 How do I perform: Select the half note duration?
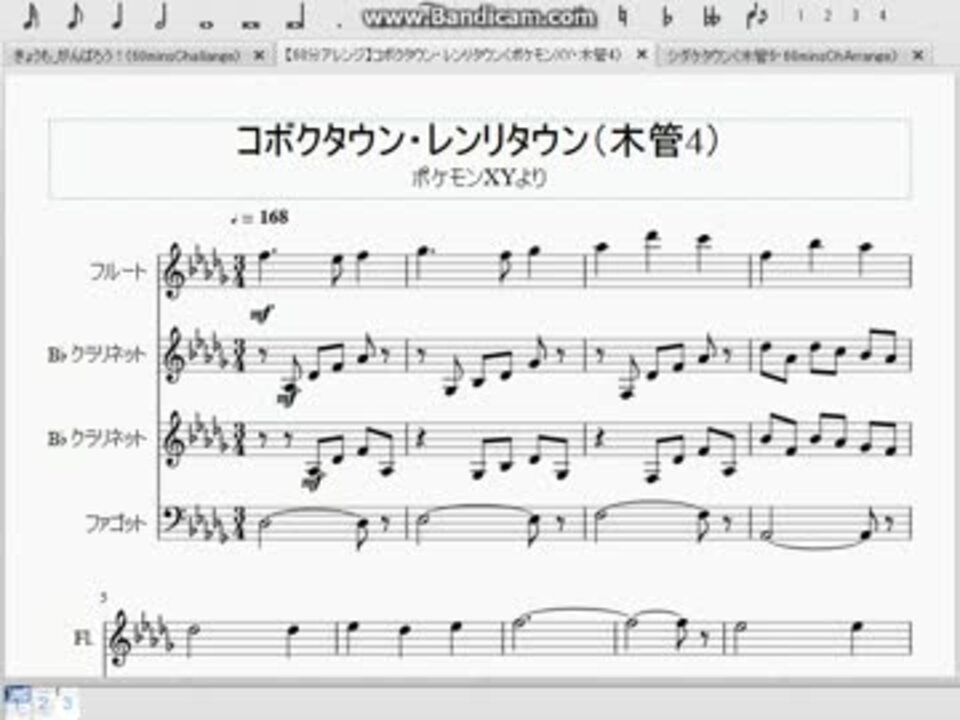(162, 17)
